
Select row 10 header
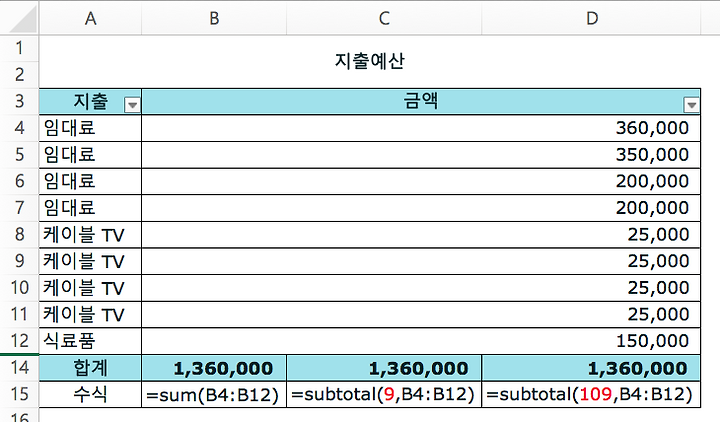[x=19, y=287]
